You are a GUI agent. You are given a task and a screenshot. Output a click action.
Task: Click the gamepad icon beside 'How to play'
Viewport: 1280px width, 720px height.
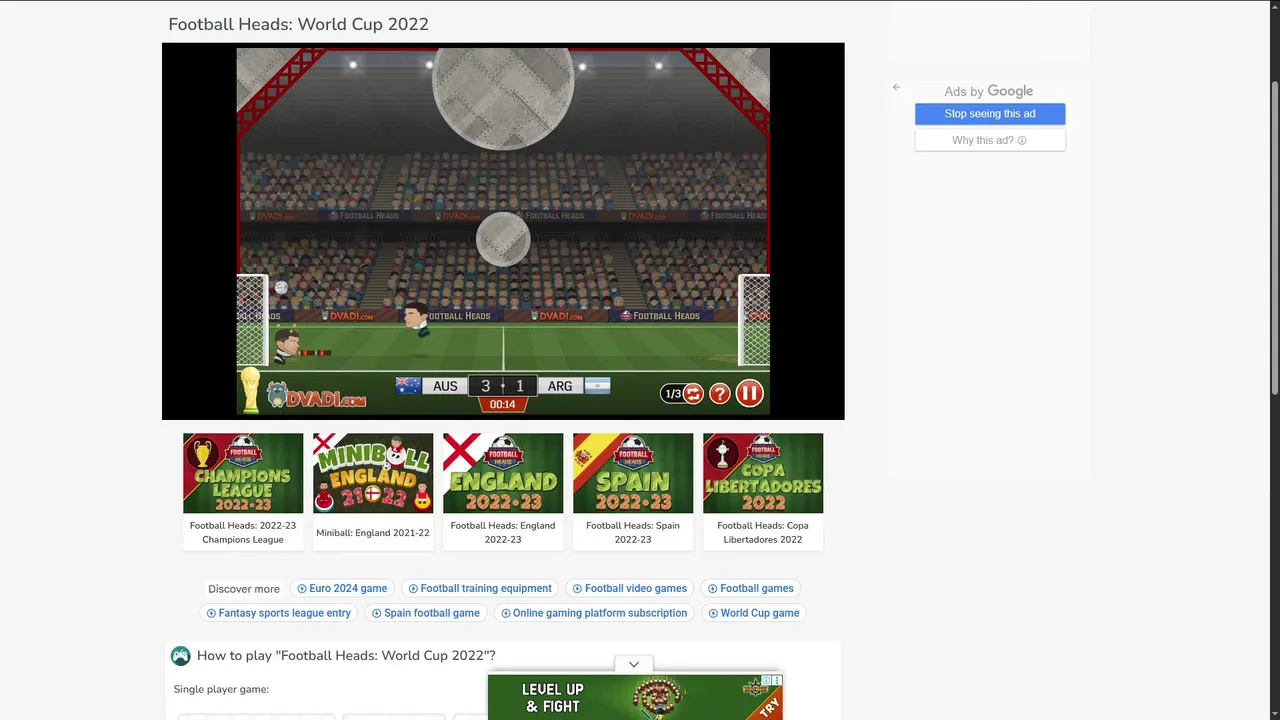(x=180, y=656)
